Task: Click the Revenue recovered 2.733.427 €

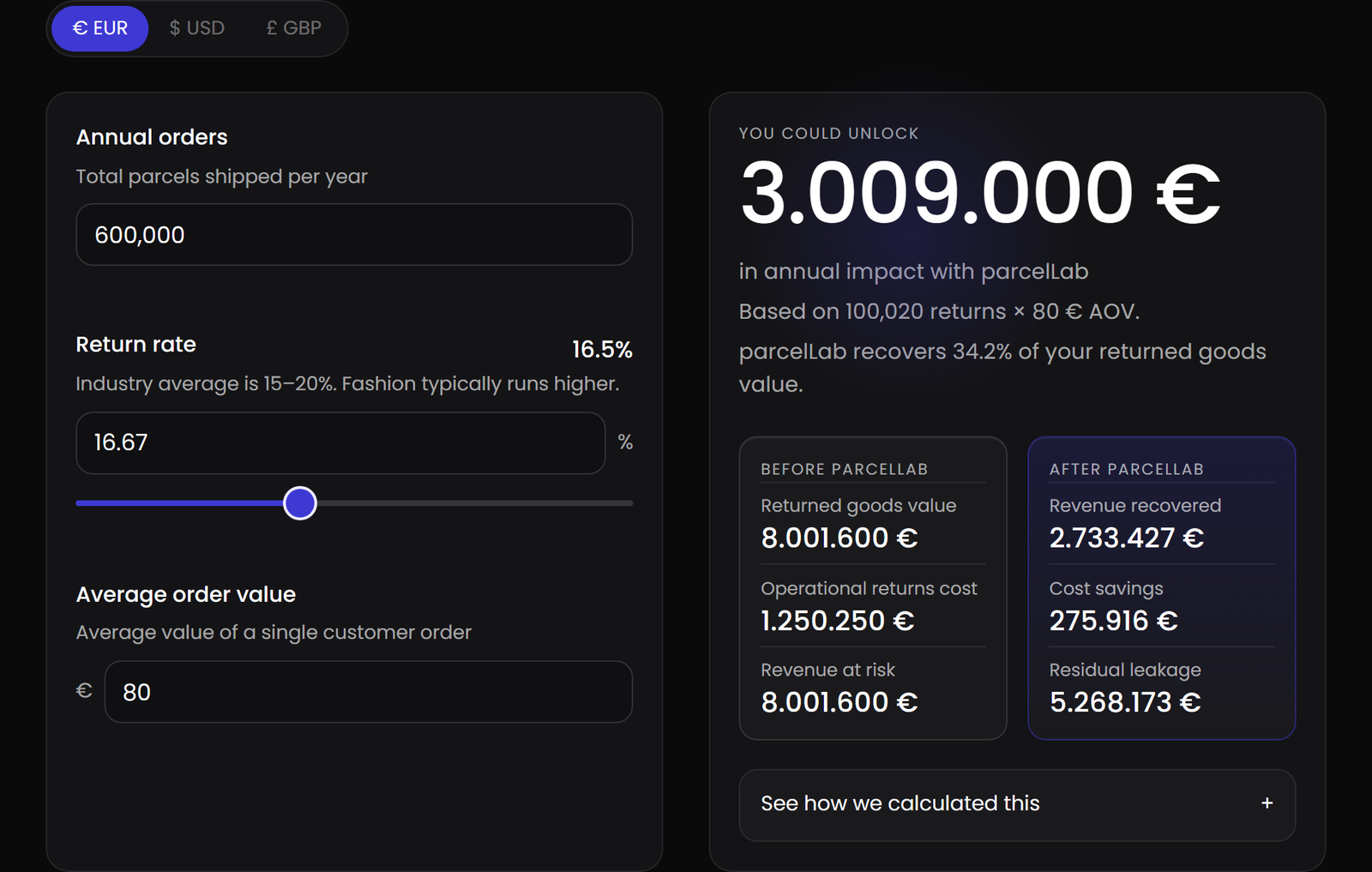Action: click(1127, 538)
